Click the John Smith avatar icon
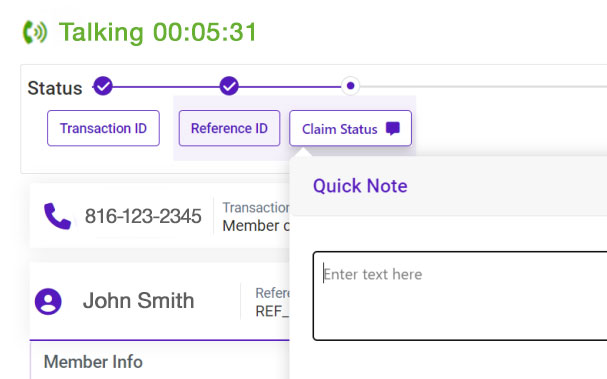Image resolution: width=607 pixels, height=379 pixels. pyautogui.click(x=48, y=301)
